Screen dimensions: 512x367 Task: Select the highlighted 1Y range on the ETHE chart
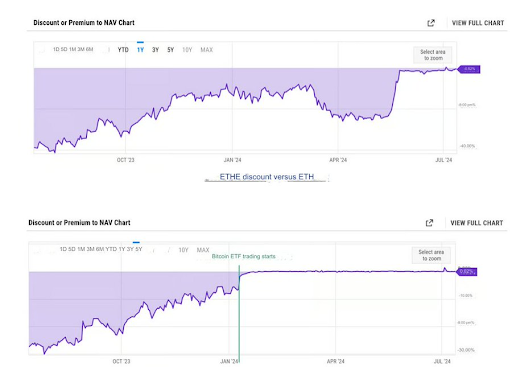point(140,50)
